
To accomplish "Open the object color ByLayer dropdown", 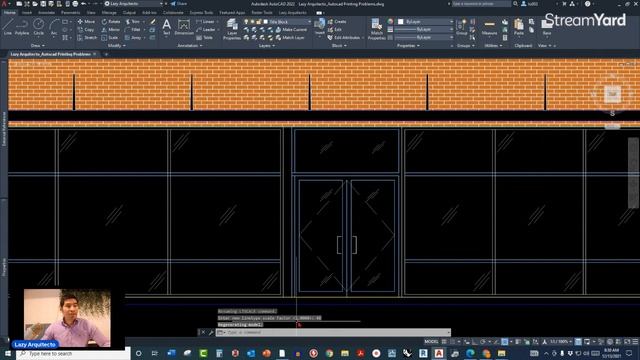I will 425,21.
